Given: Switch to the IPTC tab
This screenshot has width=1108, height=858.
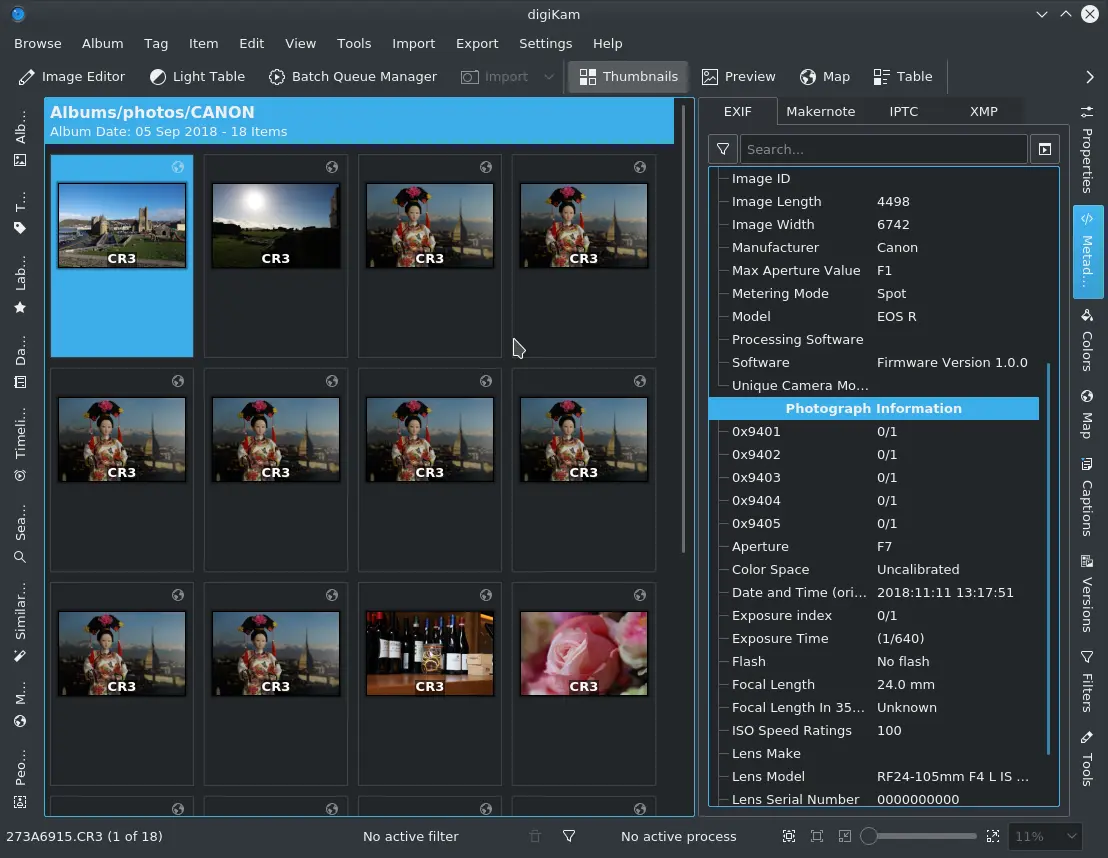Looking at the screenshot, I should (903, 111).
